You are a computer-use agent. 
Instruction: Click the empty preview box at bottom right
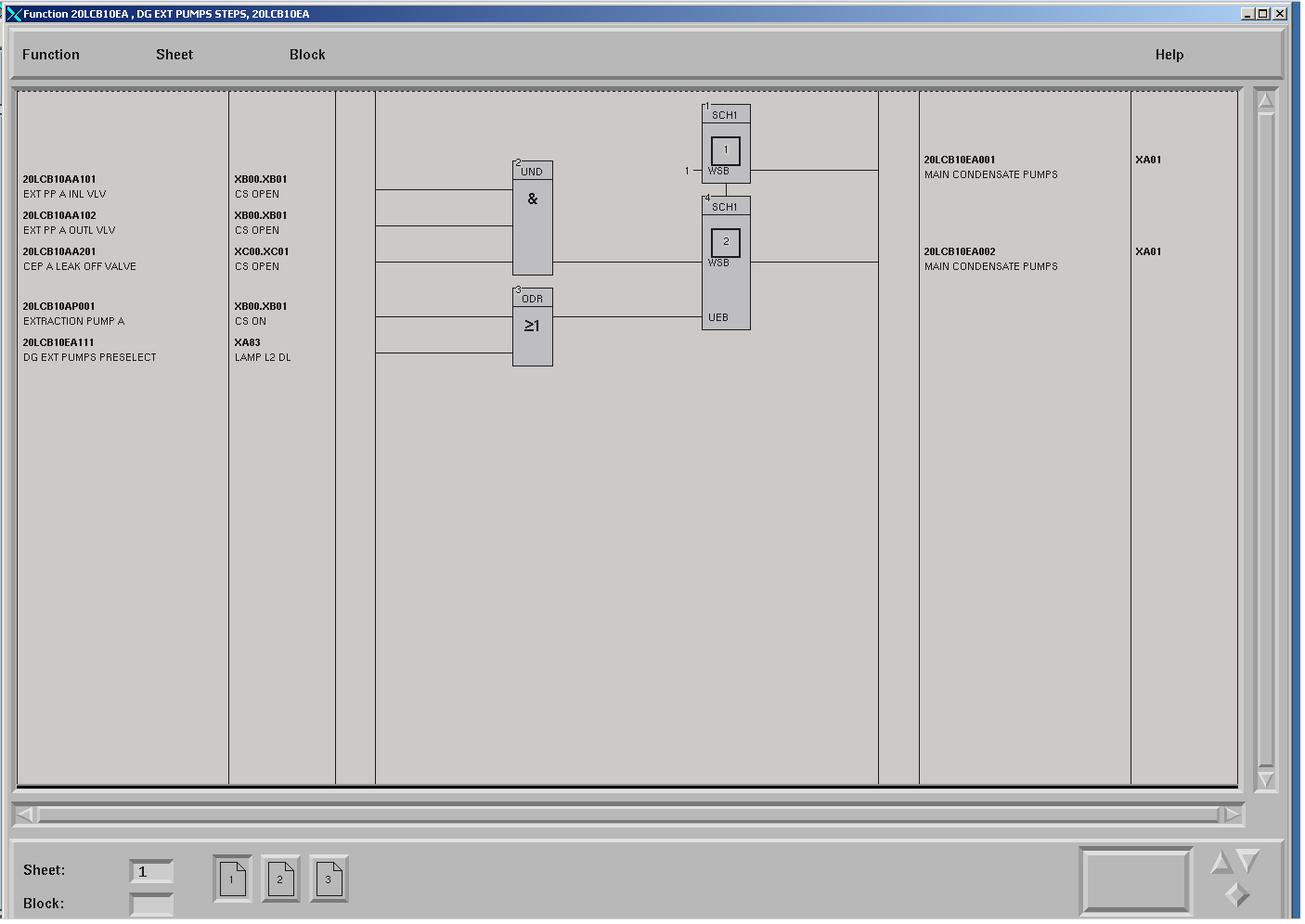click(x=1136, y=881)
